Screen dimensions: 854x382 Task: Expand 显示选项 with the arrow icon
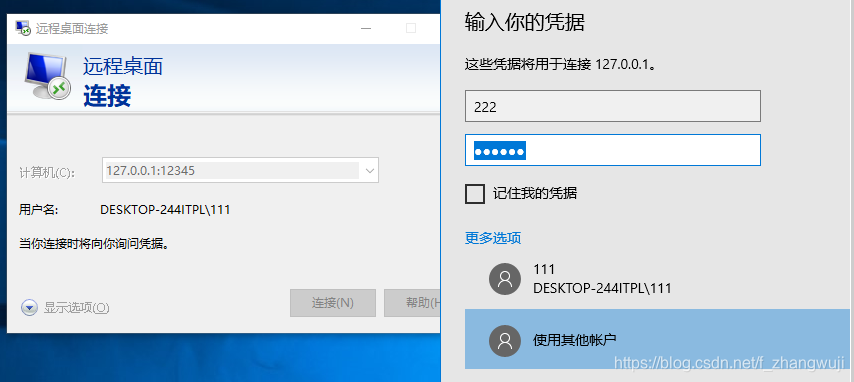pyautogui.click(x=28, y=308)
